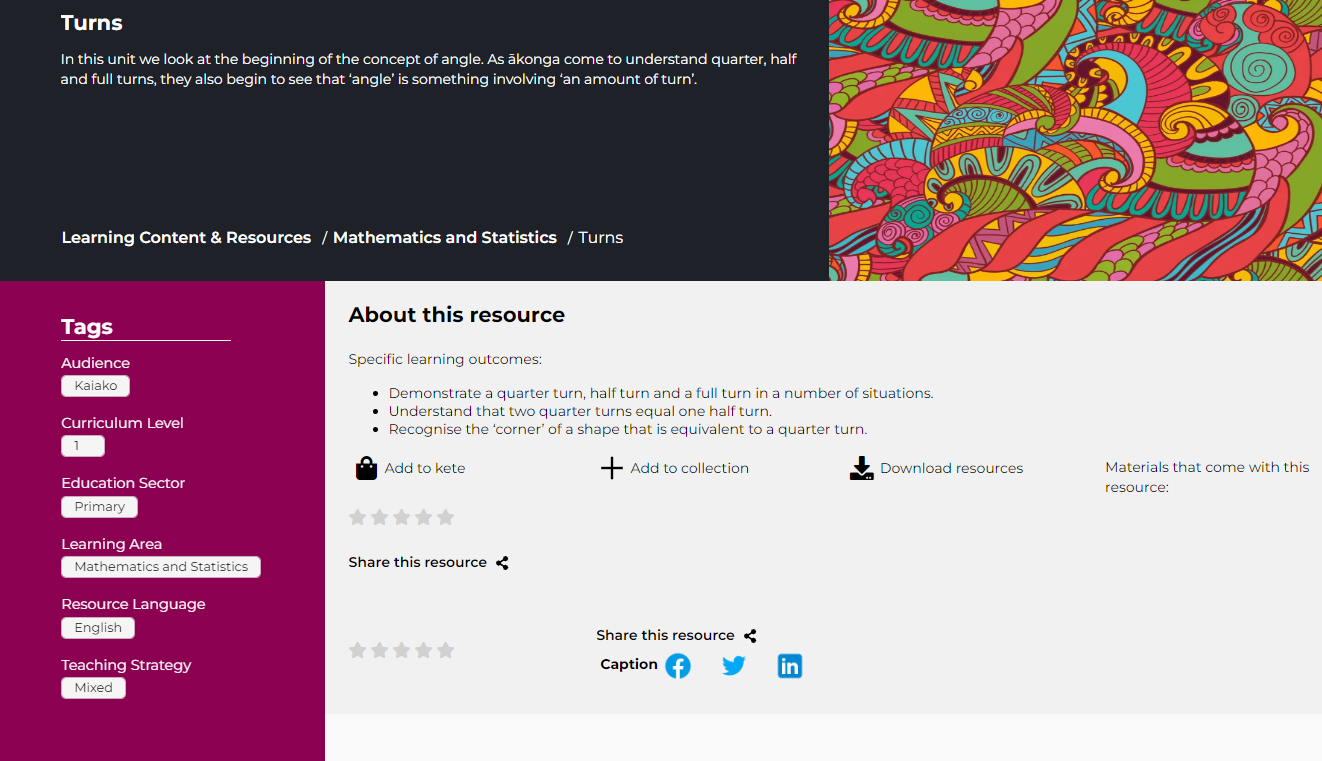The height and width of the screenshot is (761, 1322).
Task: Select the English resource language tag
Action: click(x=98, y=628)
